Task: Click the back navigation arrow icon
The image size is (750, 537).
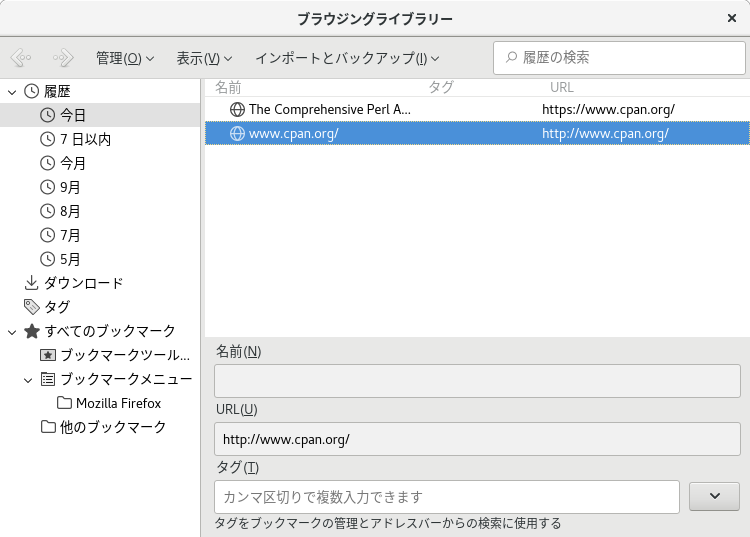Action: [22, 58]
